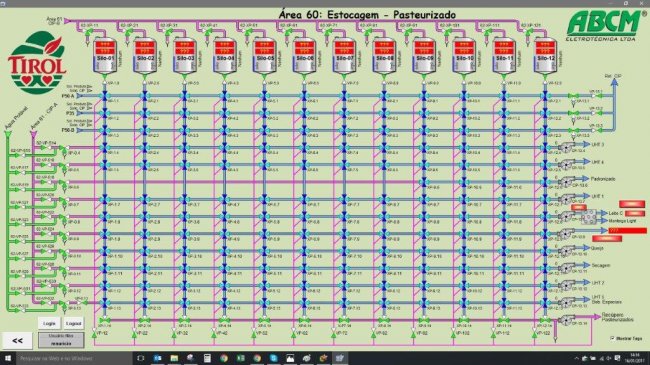
Task: Go back with the << button
Action: coord(17,341)
